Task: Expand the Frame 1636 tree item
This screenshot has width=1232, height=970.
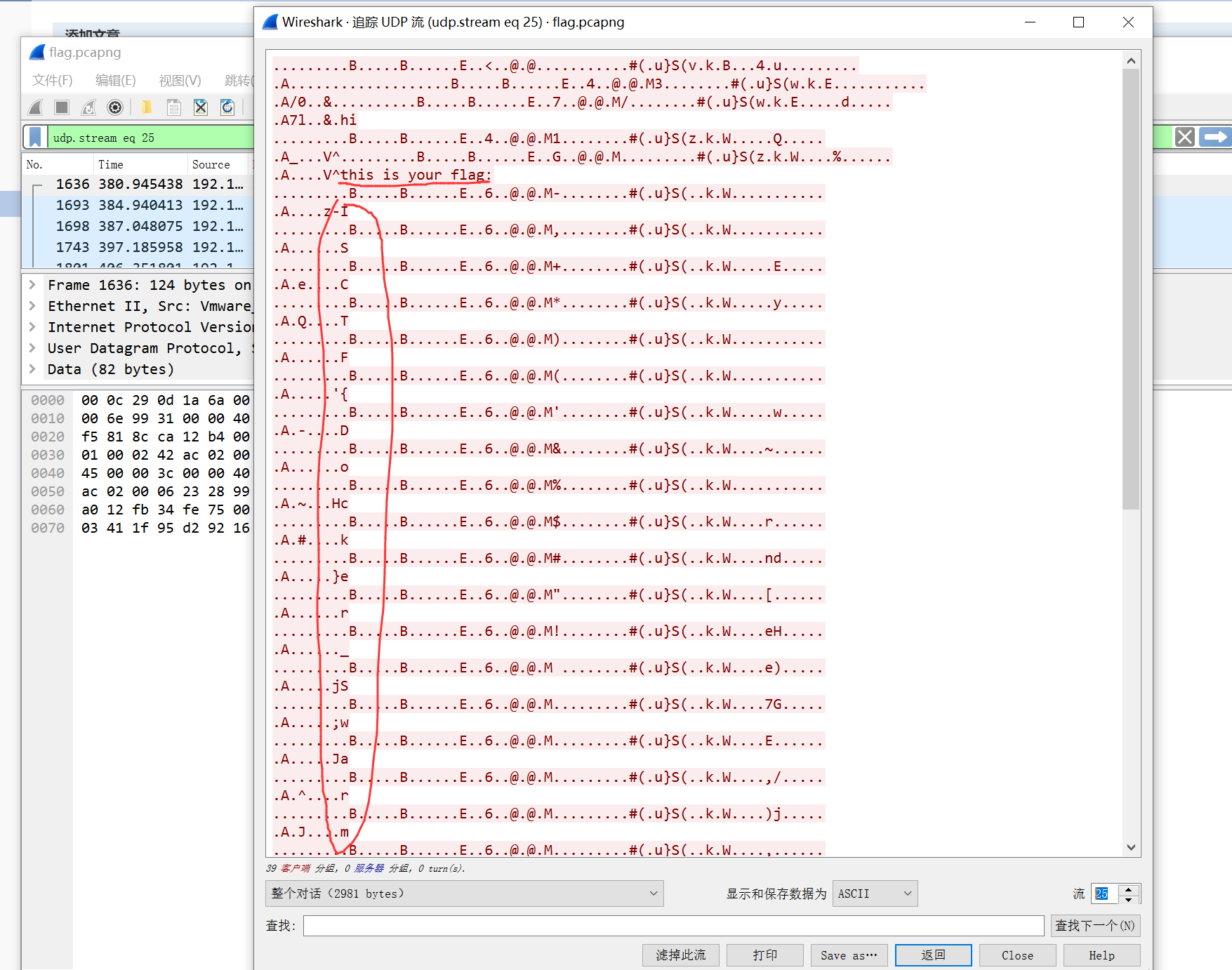Action: pos(32,285)
